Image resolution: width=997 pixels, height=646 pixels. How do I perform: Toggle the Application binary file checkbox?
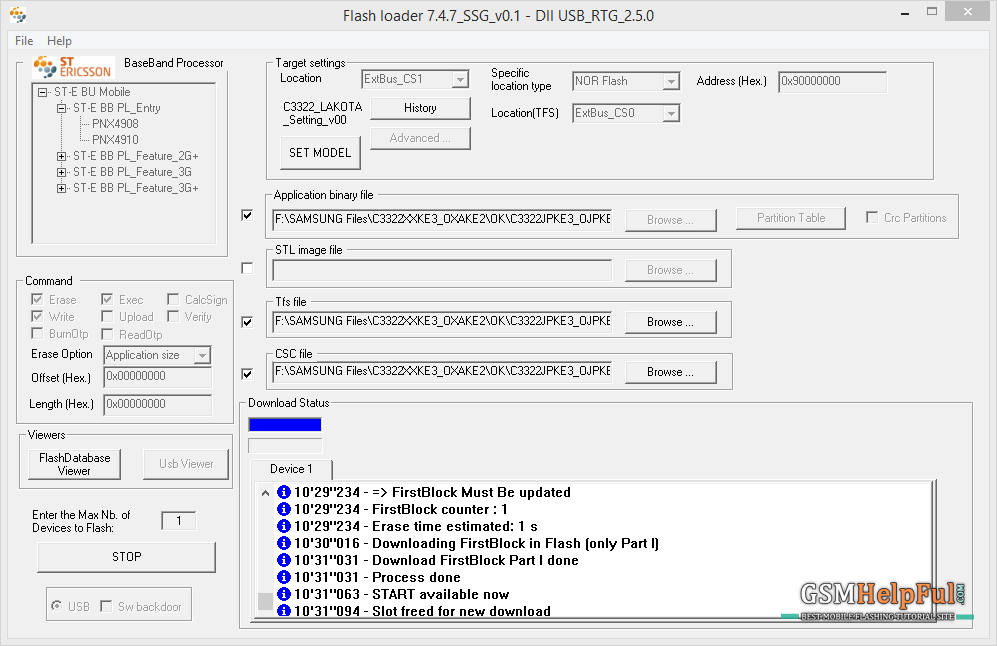pos(247,215)
